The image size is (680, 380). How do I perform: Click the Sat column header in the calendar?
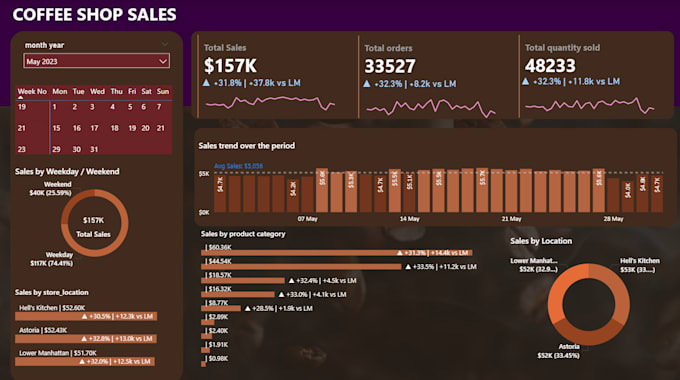point(146,92)
